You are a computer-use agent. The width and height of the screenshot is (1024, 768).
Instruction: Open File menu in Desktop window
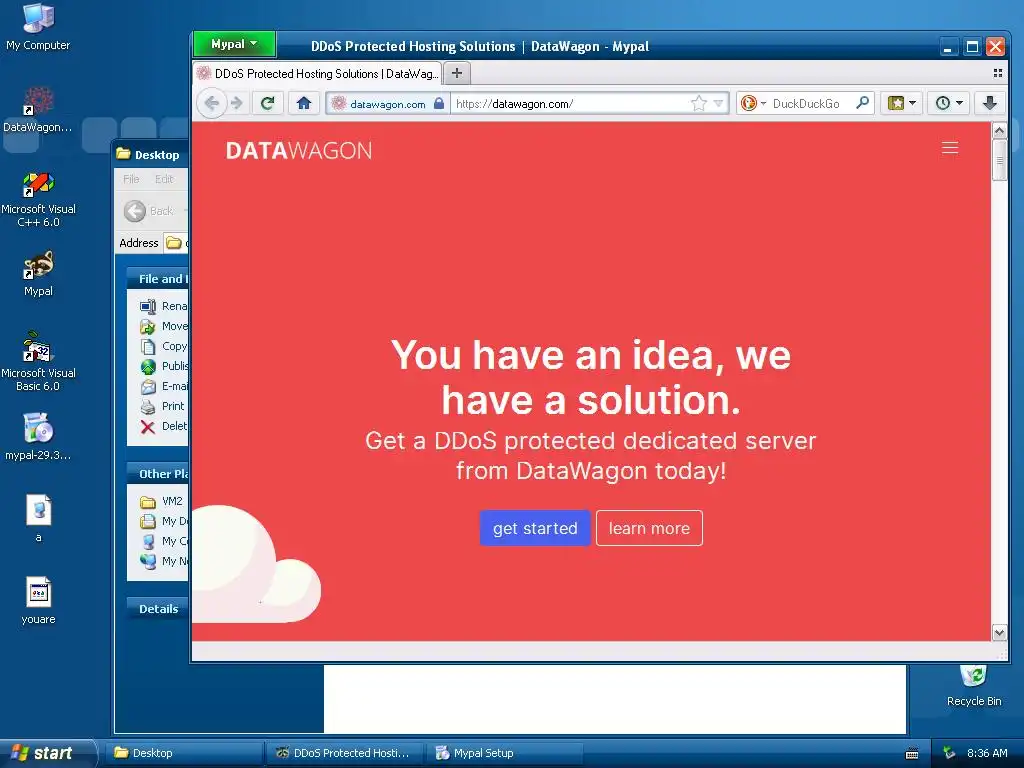pos(131,179)
